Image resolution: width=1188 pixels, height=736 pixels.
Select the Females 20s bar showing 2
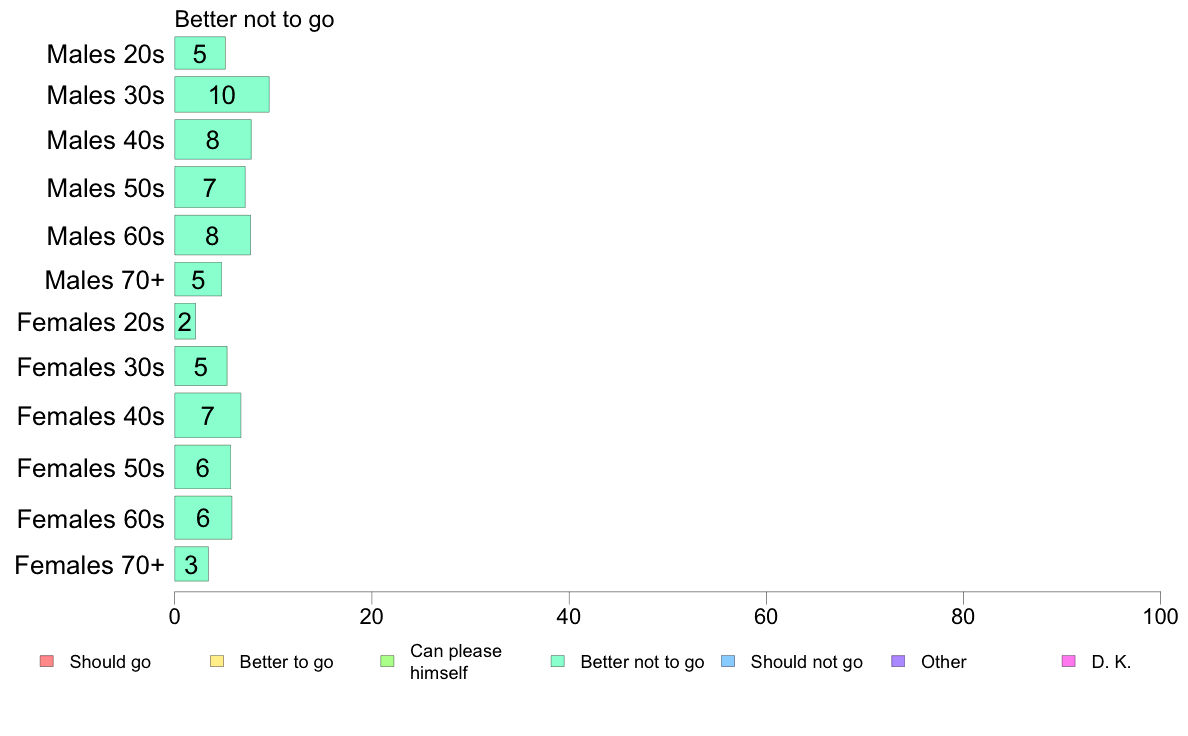pos(185,322)
